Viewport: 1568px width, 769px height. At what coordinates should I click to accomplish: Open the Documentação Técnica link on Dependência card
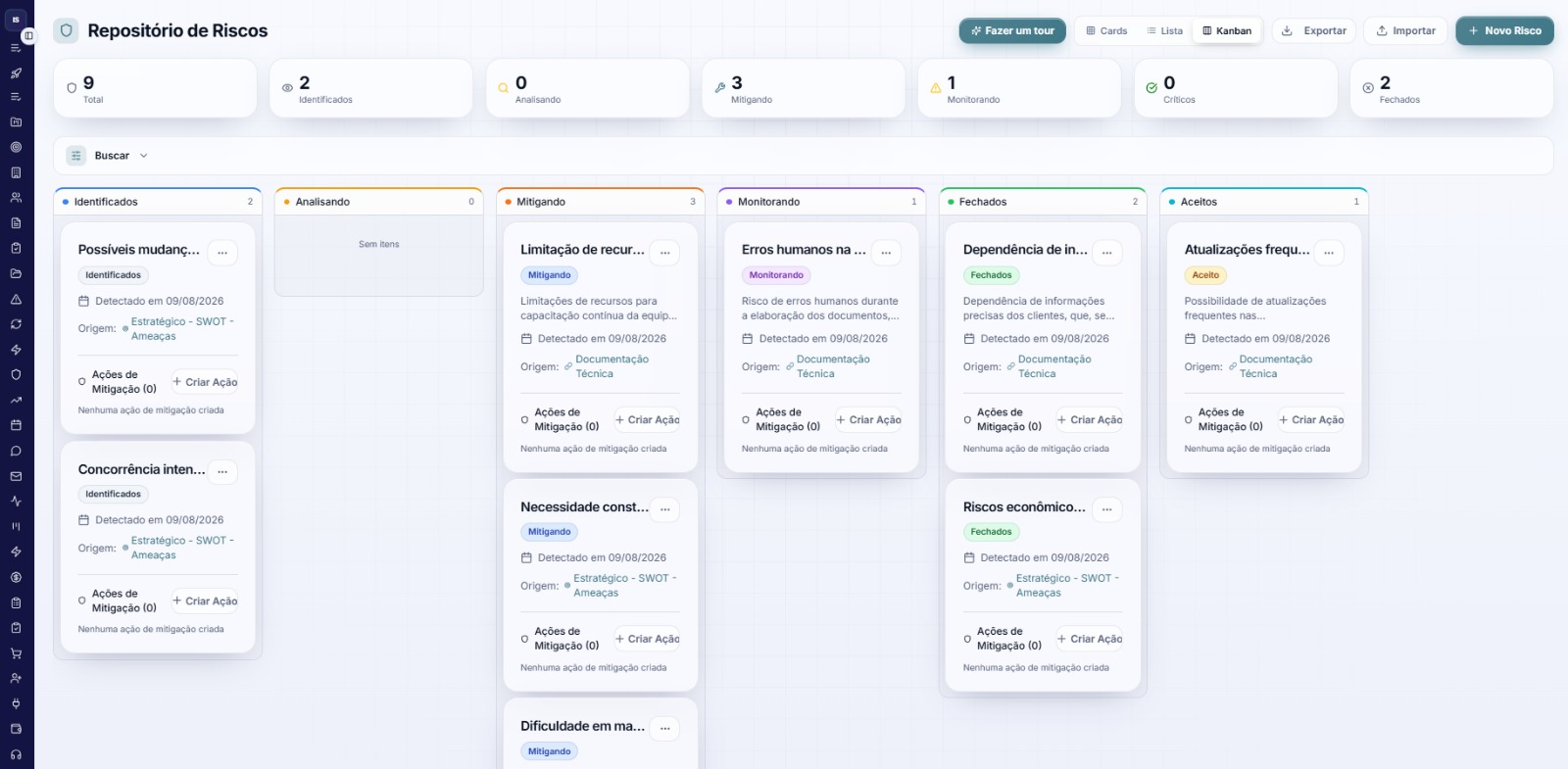(1053, 366)
